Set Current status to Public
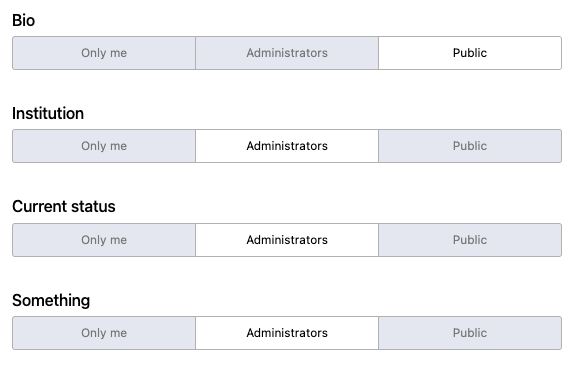The height and width of the screenshot is (371, 575). click(x=470, y=240)
